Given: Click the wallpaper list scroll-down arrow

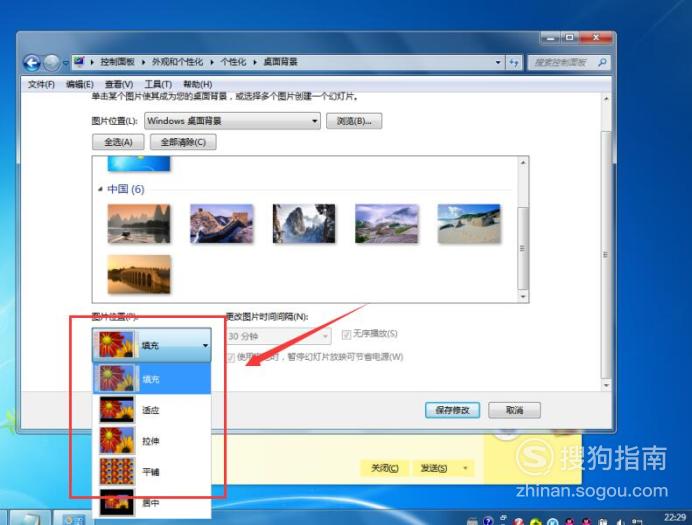Looking at the screenshot, I should [523, 296].
